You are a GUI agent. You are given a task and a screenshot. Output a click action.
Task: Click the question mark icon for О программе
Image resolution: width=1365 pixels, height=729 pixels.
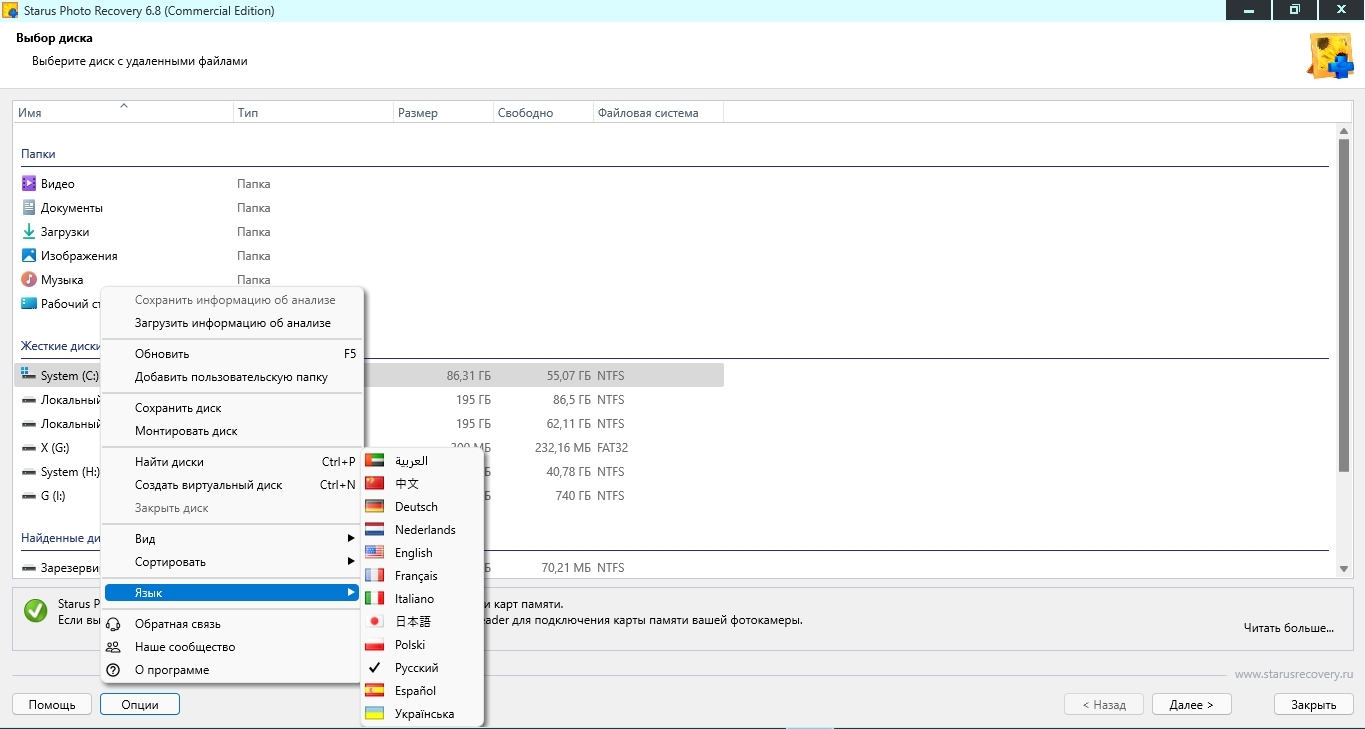point(113,670)
